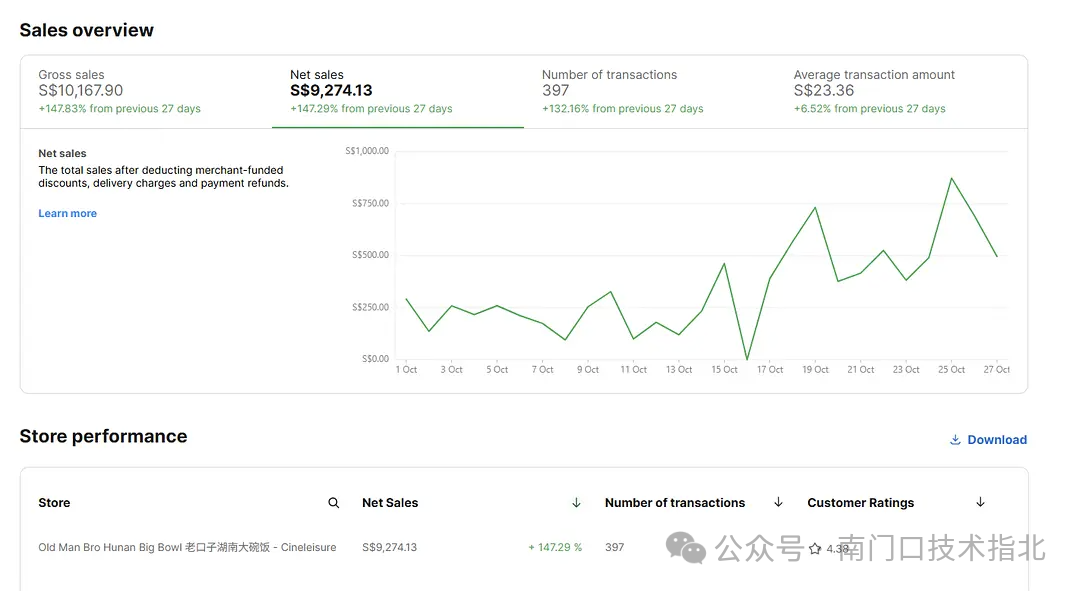1079x591 pixels.
Task: Sort by Net Sales arrow icon
Action: point(577,503)
